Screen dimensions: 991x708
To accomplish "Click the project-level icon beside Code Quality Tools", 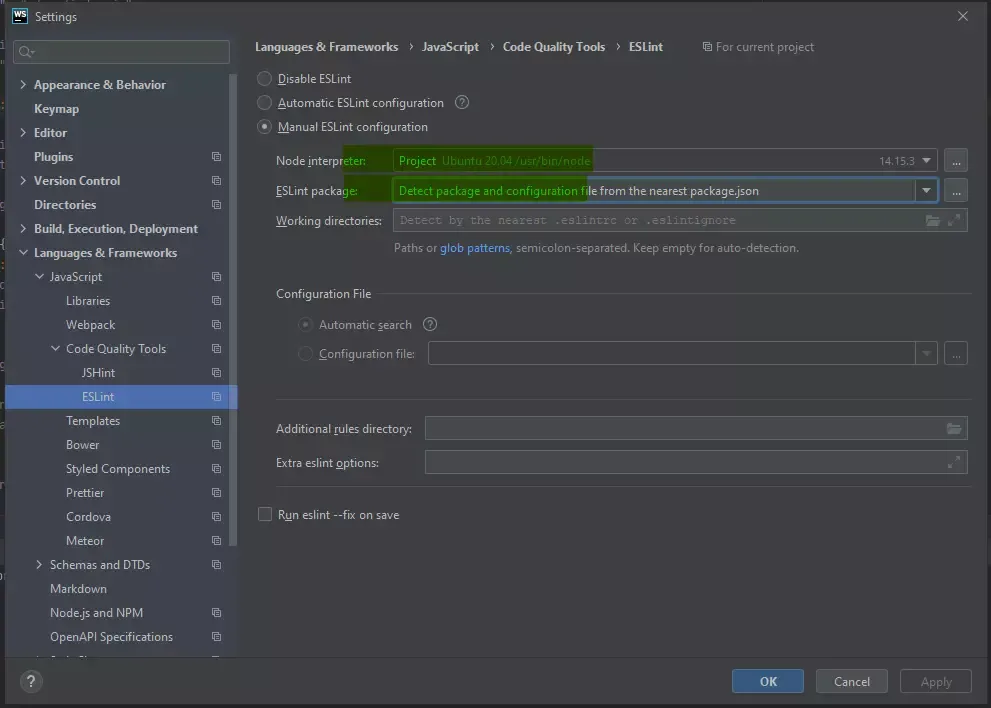I will [216, 349].
